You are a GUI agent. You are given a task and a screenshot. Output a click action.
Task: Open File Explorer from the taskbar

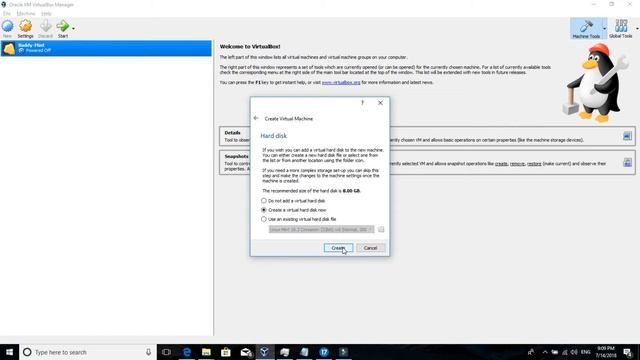206,352
